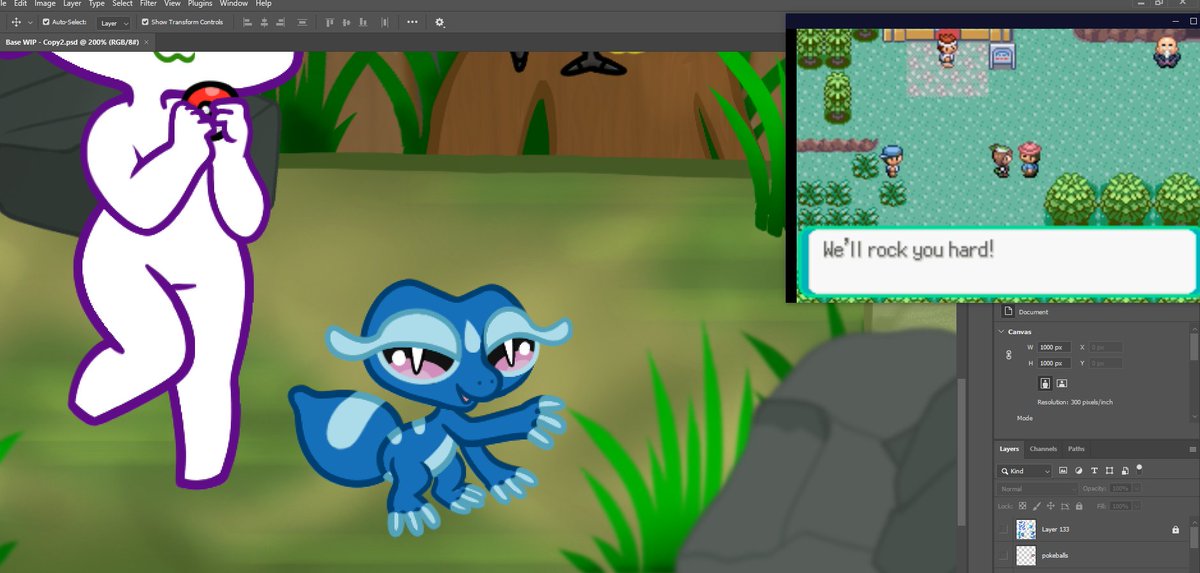Filter layers by type layers icon
1200x573 pixels.
pos(1095,470)
